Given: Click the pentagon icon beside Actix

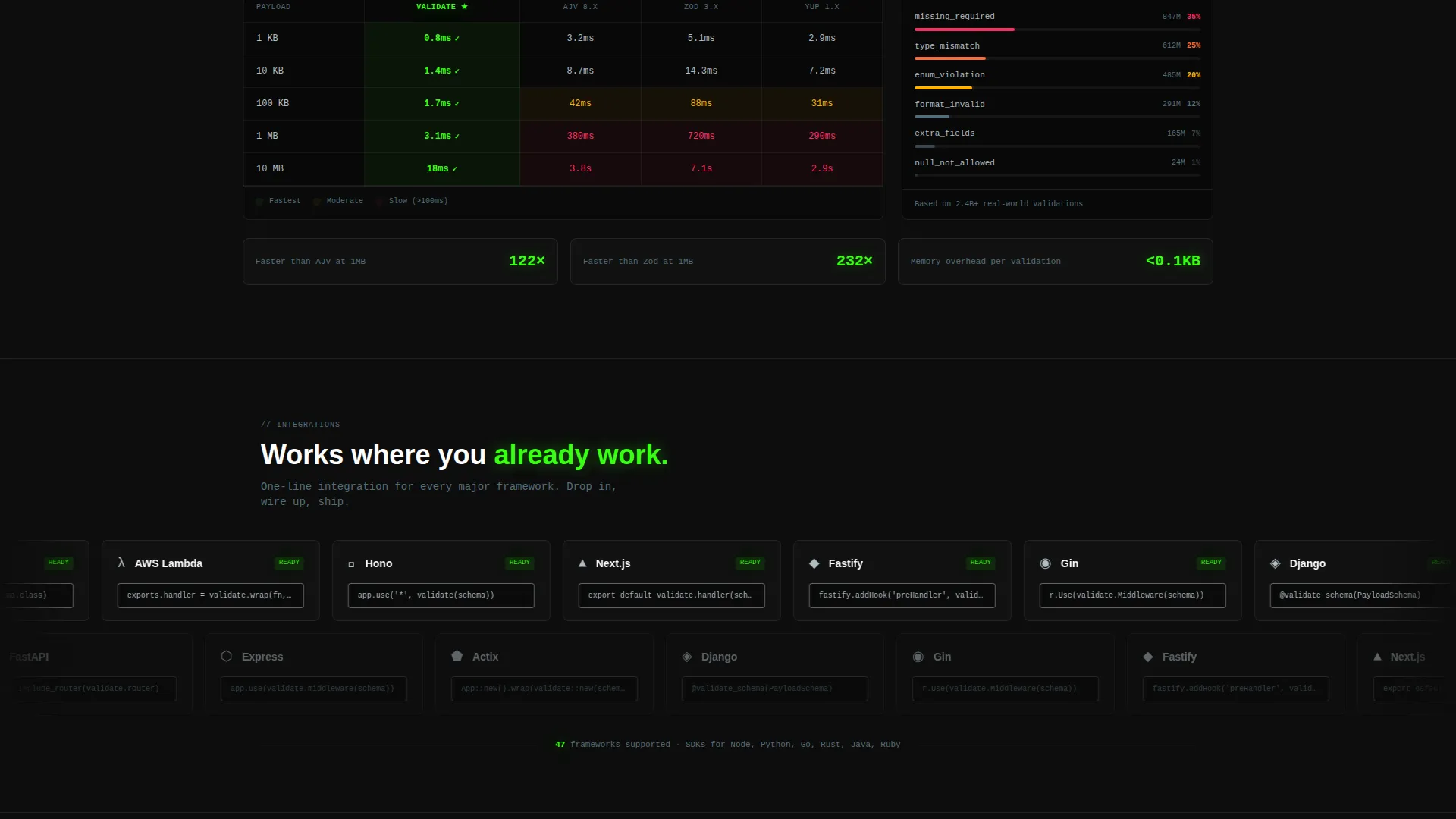Looking at the screenshot, I should 457,656.
